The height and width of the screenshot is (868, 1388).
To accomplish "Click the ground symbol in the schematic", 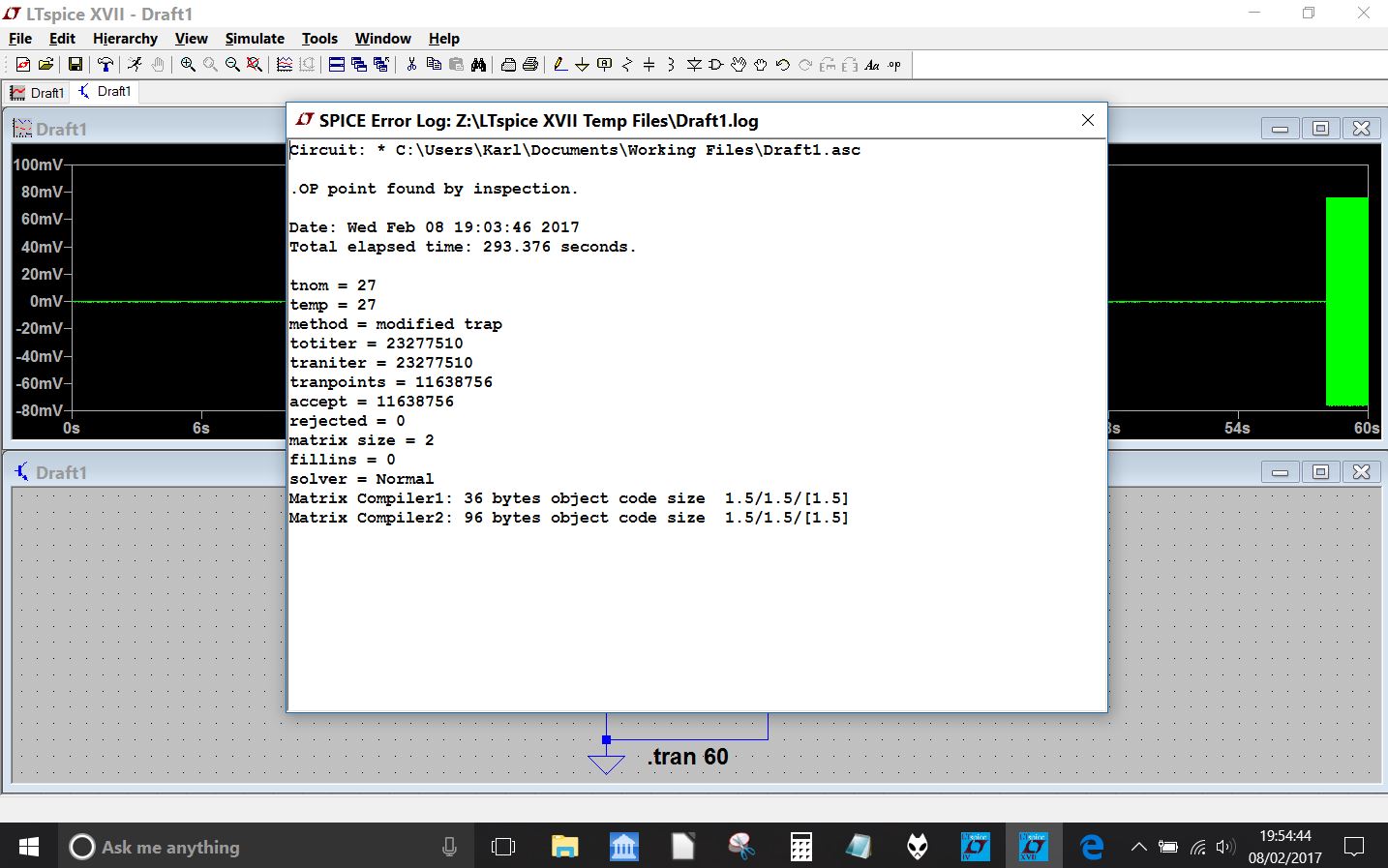I will click(x=606, y=764).
